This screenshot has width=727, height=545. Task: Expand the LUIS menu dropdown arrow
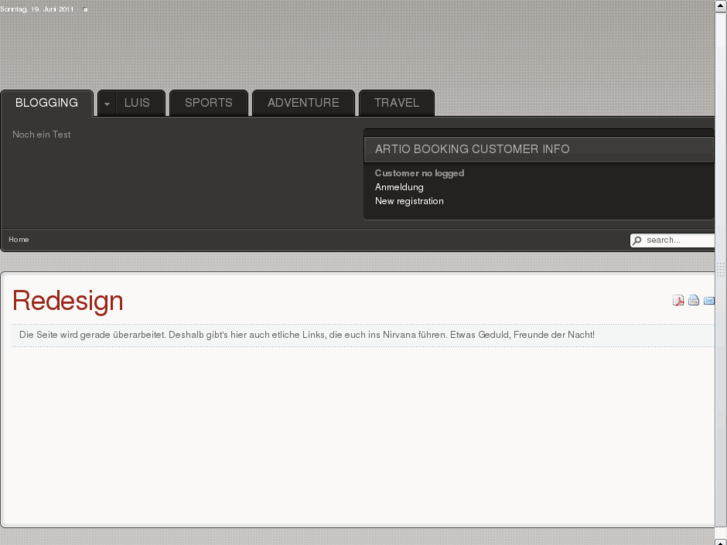coord(107,103)
